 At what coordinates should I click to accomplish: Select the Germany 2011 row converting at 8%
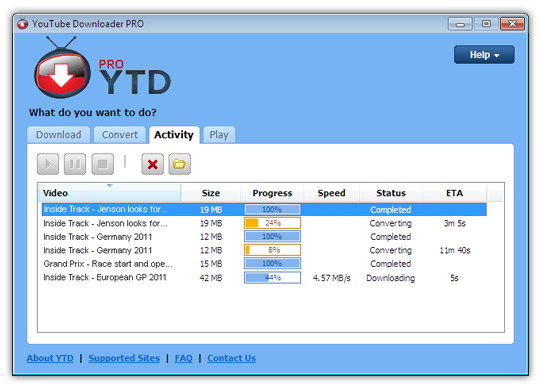264,250
